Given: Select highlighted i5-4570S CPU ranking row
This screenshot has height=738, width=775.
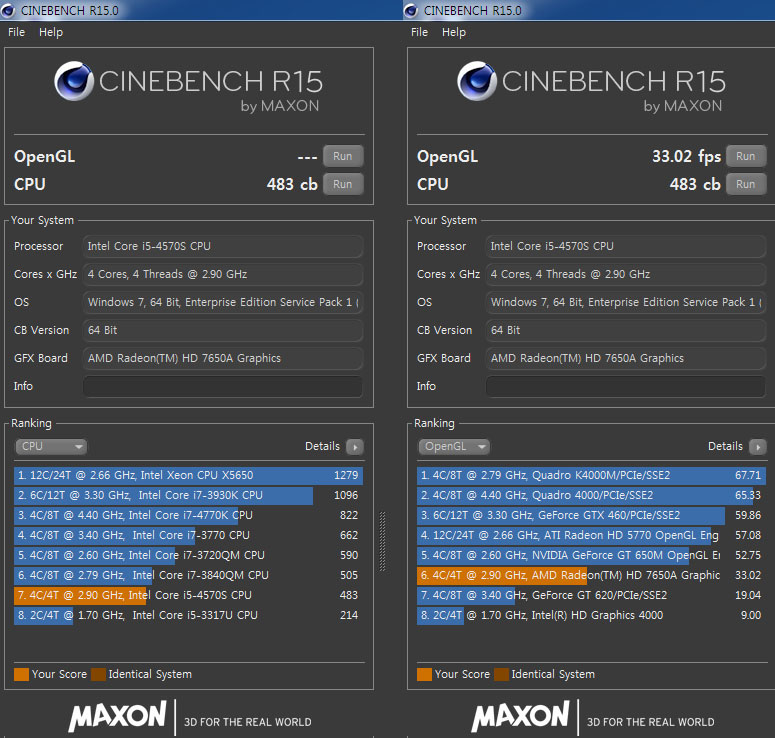Looking at the screenshot, I should [188, 596].
